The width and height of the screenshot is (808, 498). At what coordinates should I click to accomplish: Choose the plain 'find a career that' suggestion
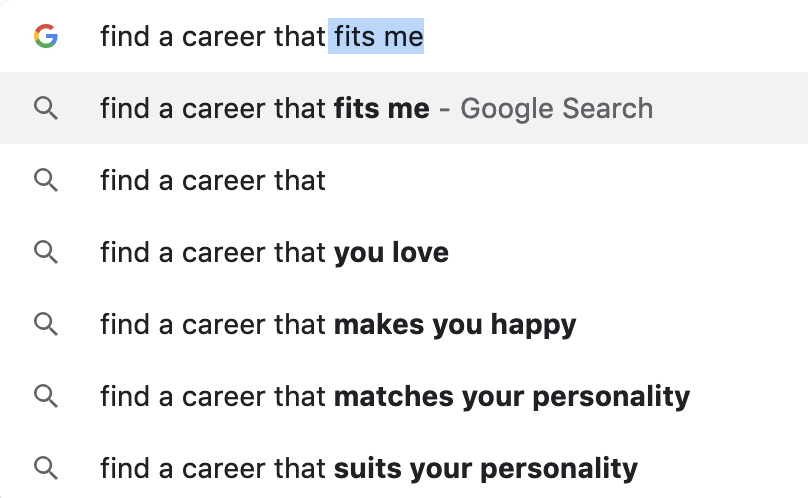point(404,180)
